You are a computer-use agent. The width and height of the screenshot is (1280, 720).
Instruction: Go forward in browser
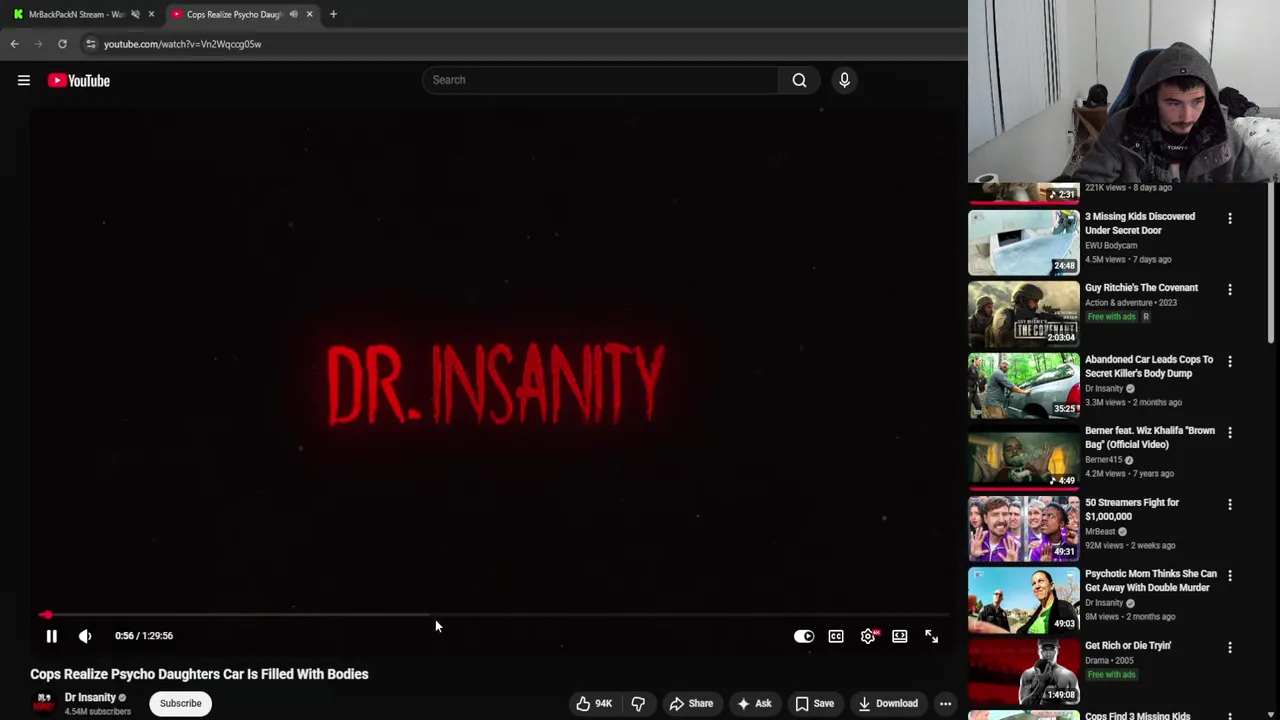coord(38,44)
